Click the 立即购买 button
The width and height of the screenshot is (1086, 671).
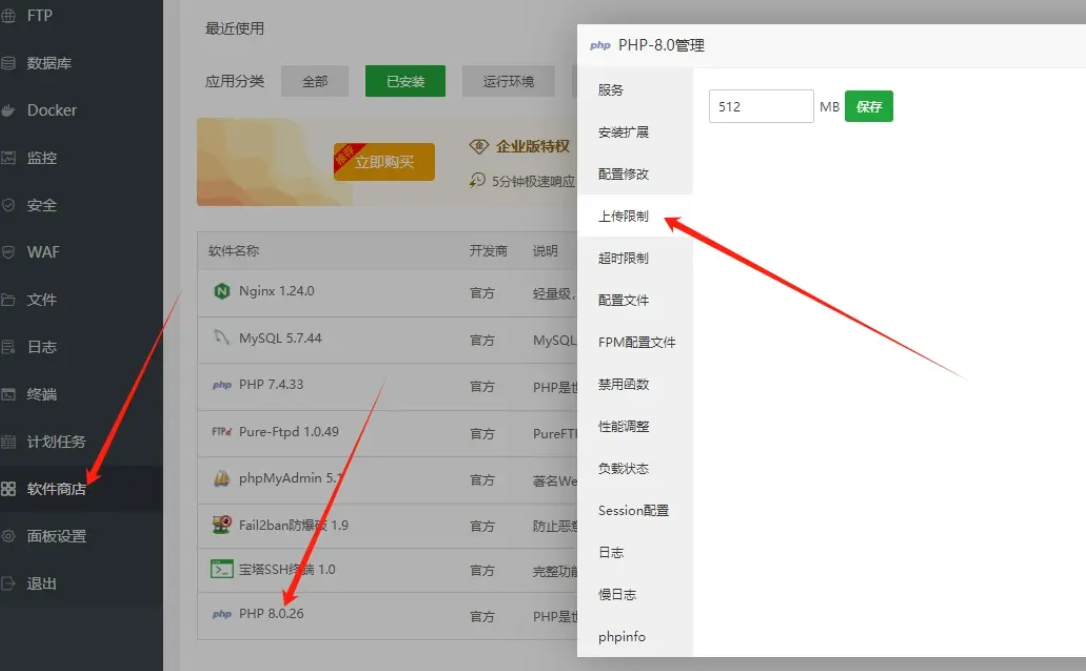pos(384,162)
